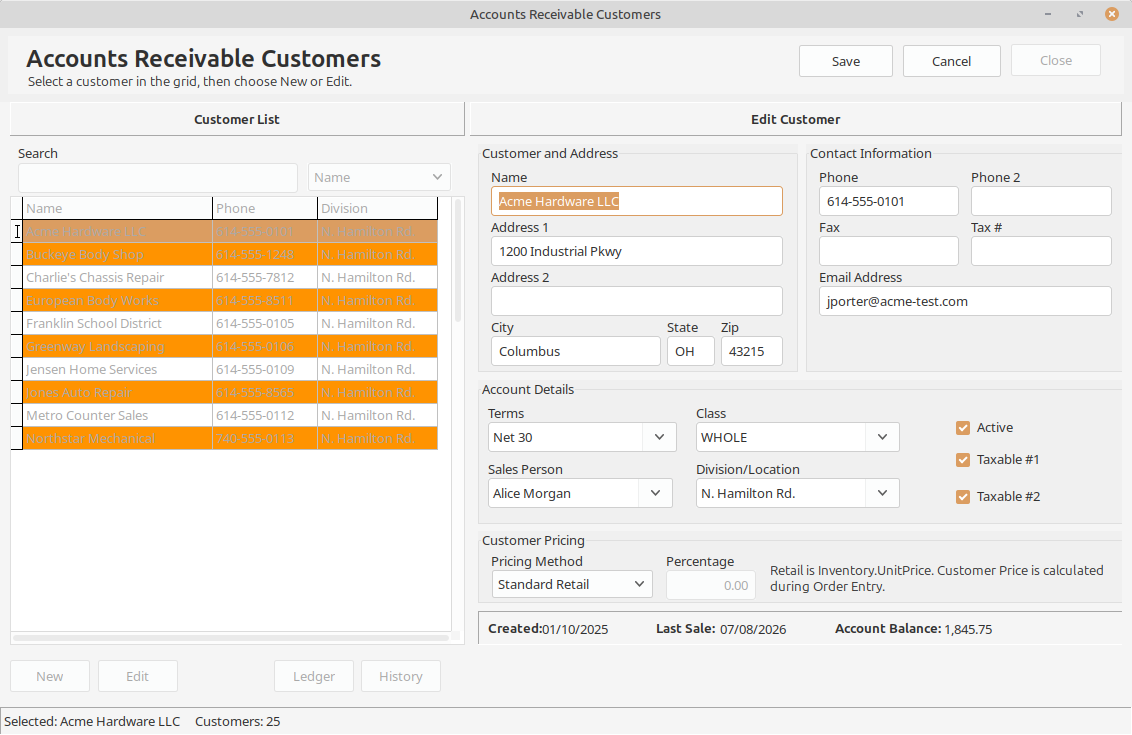Minimize the Accounts Receivable Customers window
The height and width of the screenshot is (735, 1132).
point(1048,14)
